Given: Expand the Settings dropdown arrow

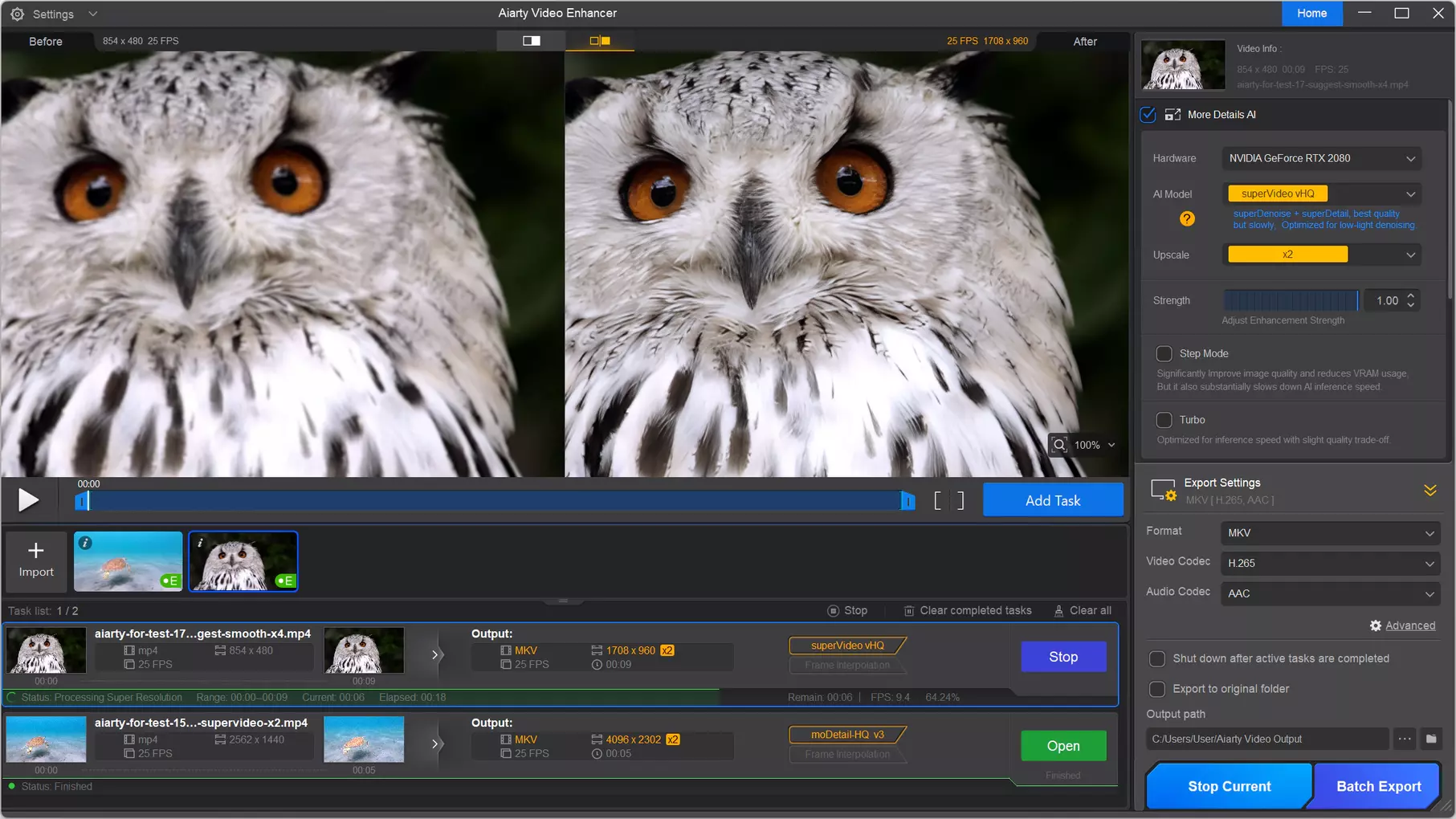Looking at the screenshot, I should 92,14.
